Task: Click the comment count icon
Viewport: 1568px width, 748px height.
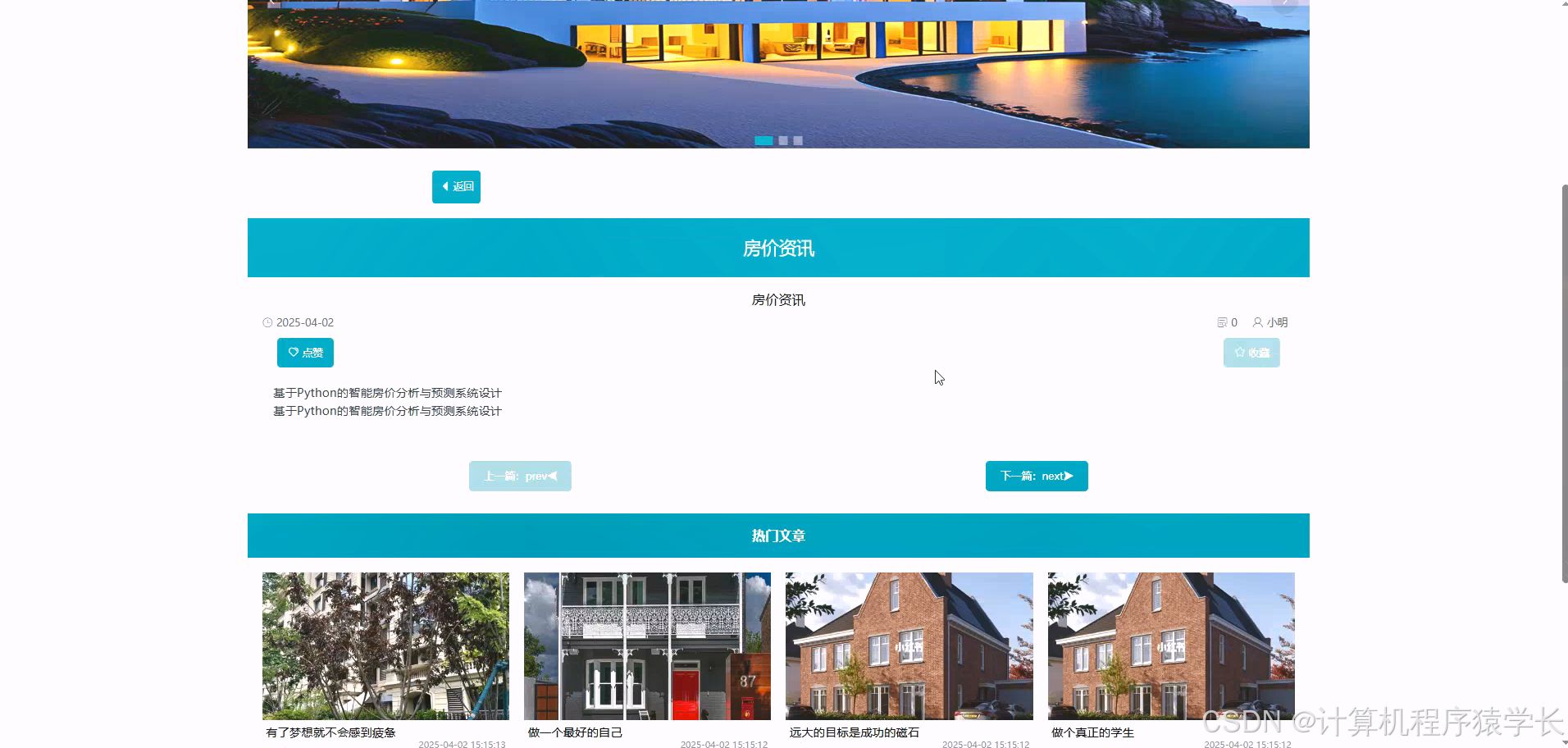Action: (1222, 322)
